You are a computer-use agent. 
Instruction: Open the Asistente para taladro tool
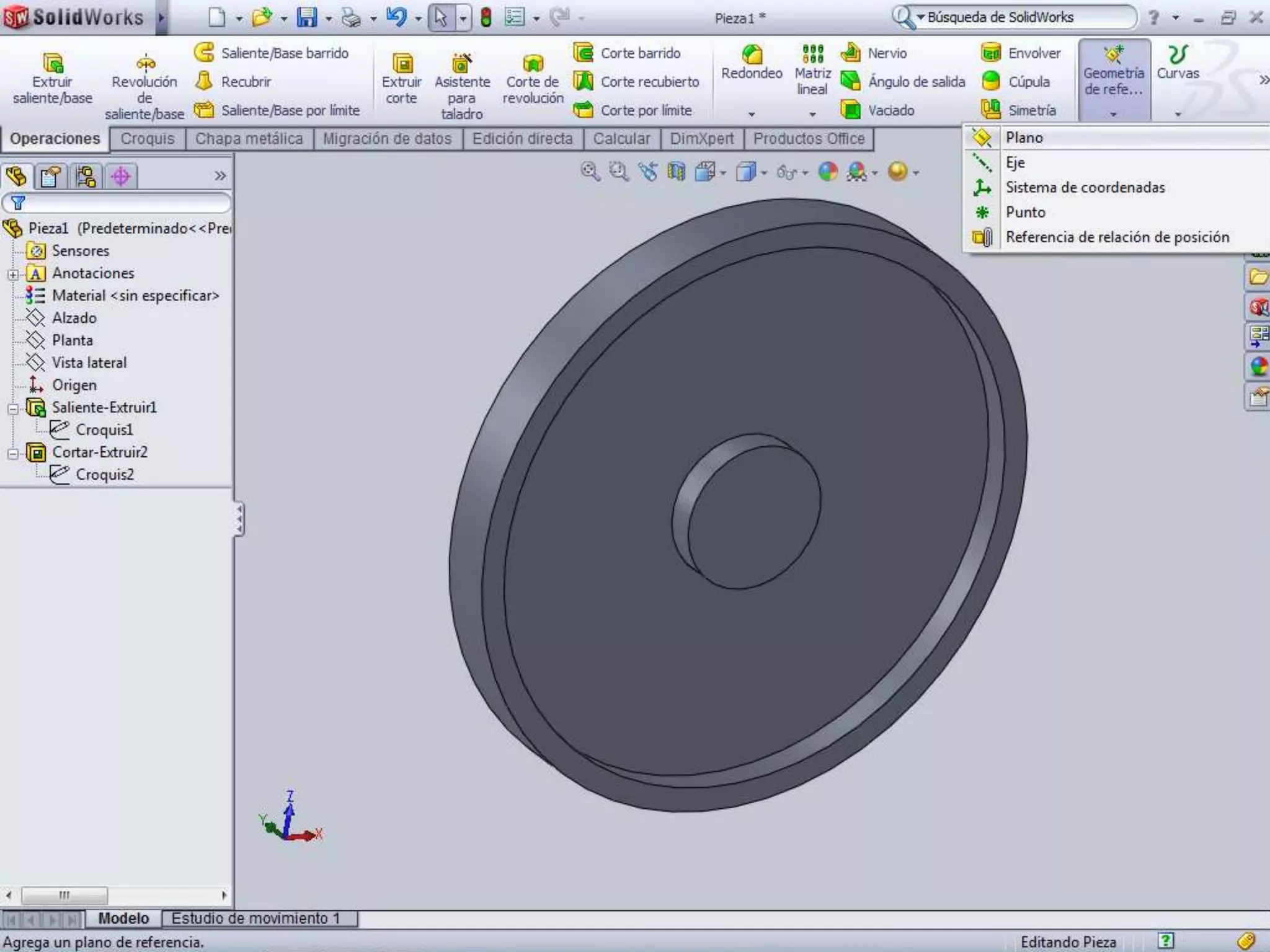tap(461, 63)
